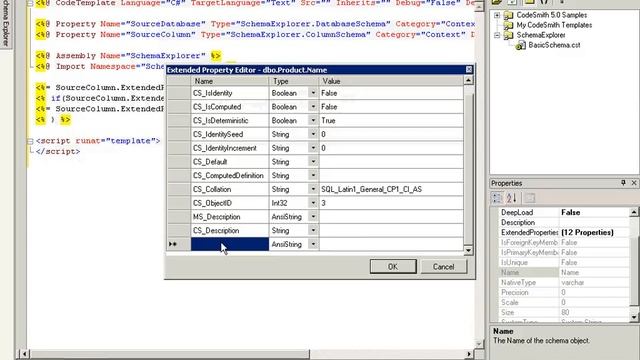
Task: Close the Extended Property Editor dialog
Action: [x=469, y=70]
